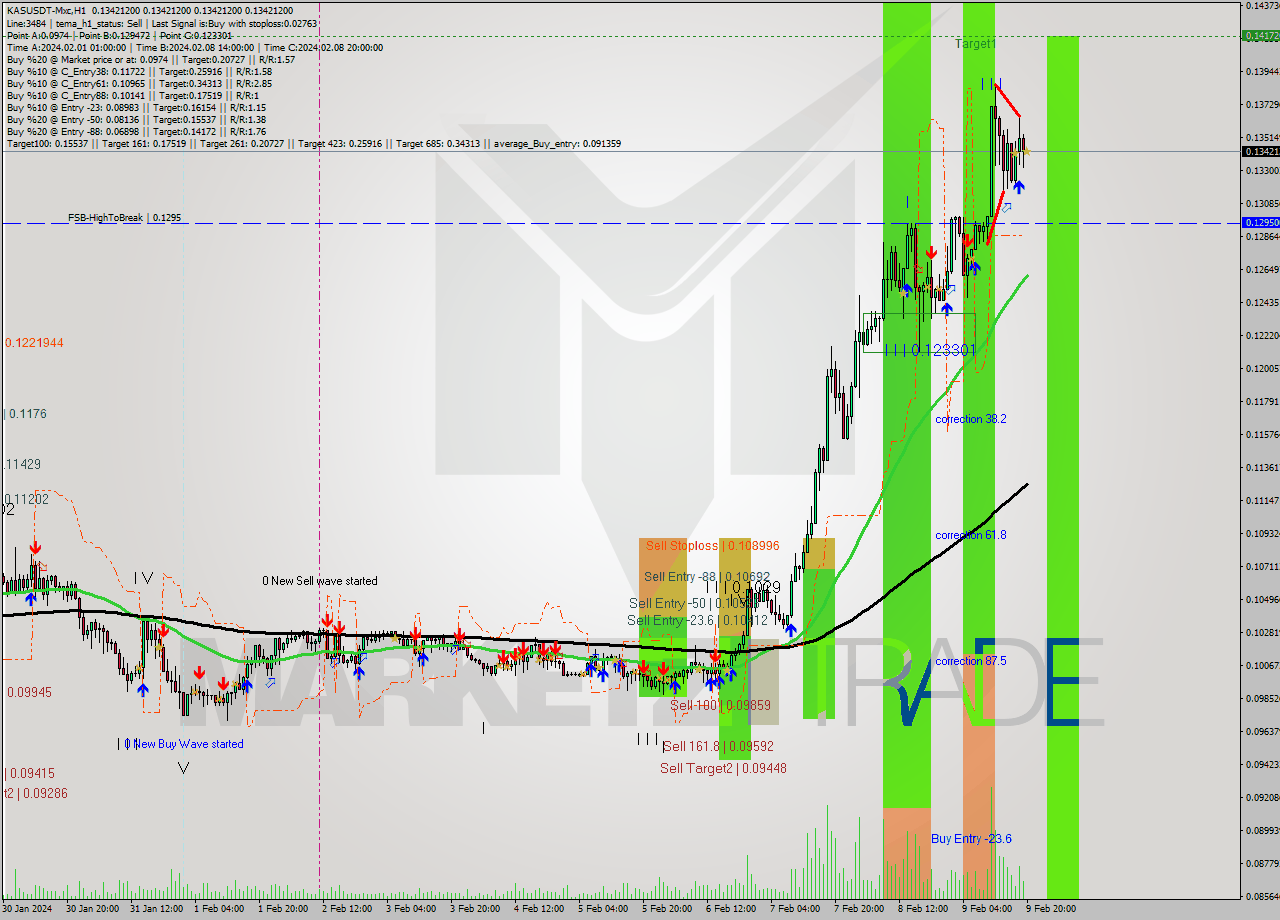Click the 0.1176 level label on left

tap(27, 413)
